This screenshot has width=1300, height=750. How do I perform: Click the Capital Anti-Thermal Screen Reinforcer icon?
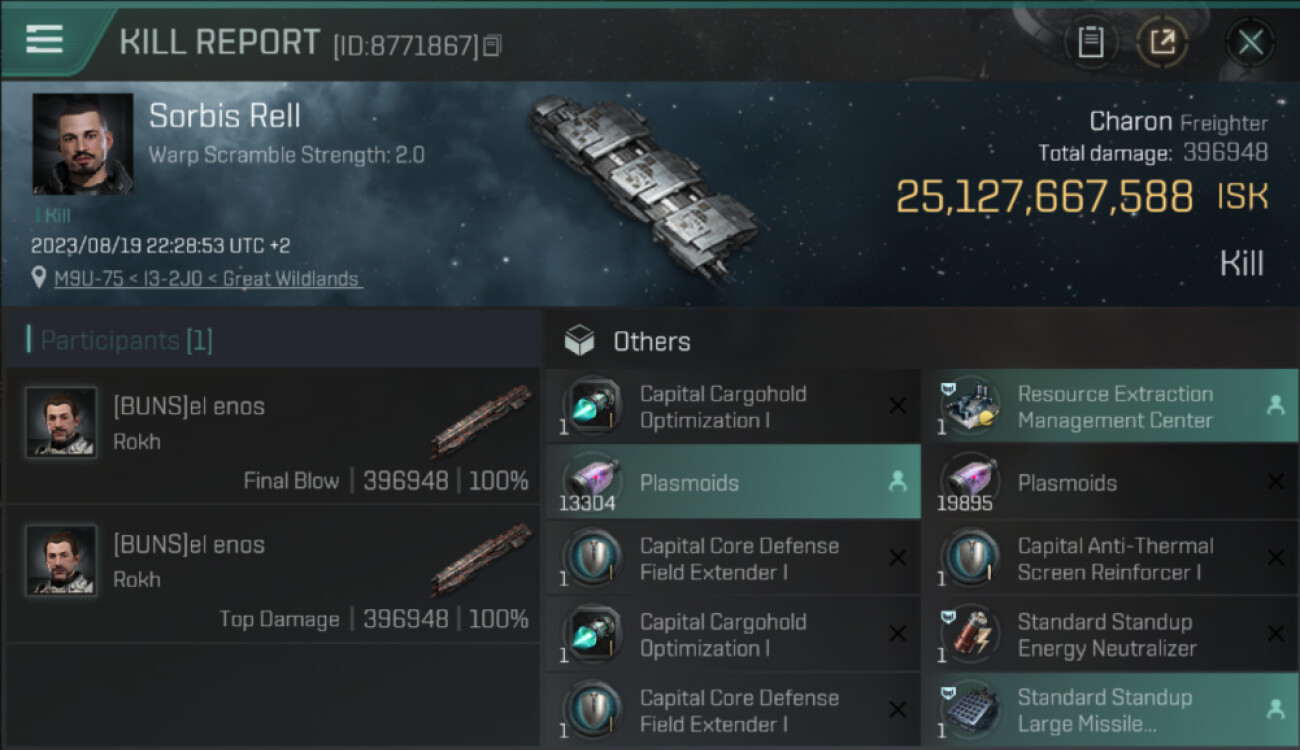(x=970, y=558)
